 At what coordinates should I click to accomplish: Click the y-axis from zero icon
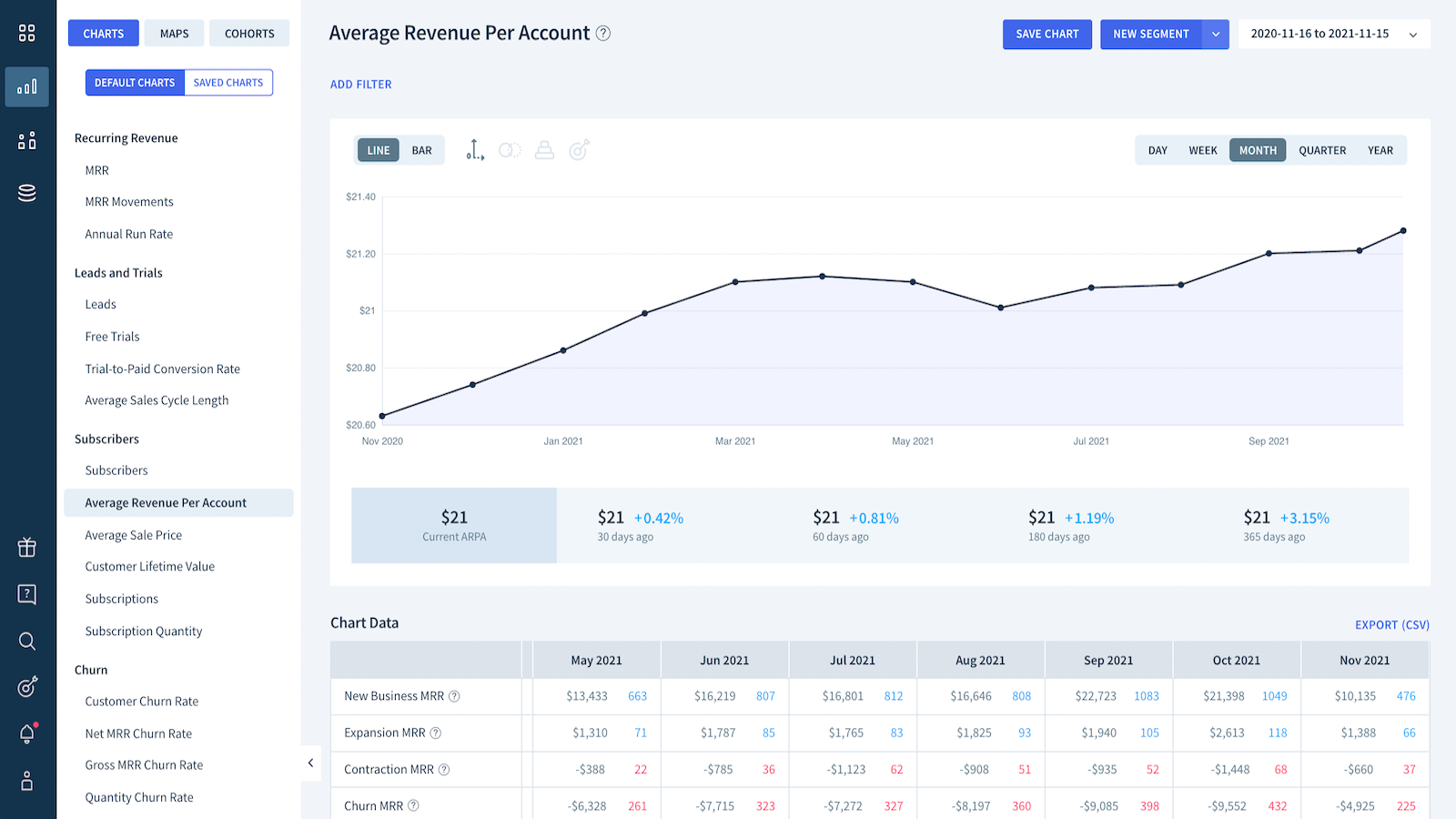coord(475,150)
